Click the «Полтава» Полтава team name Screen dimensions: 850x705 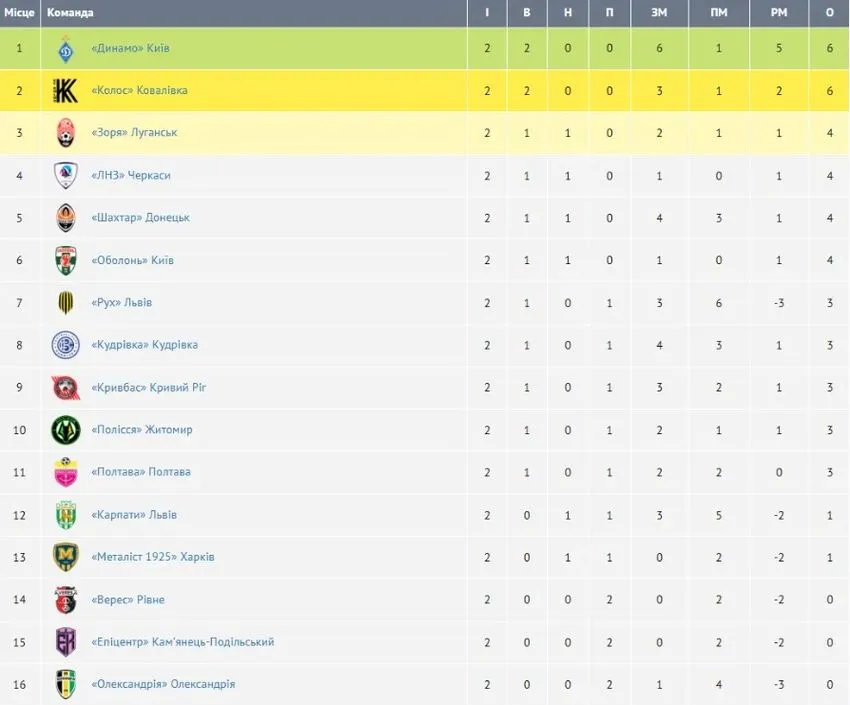pos(141,472)
